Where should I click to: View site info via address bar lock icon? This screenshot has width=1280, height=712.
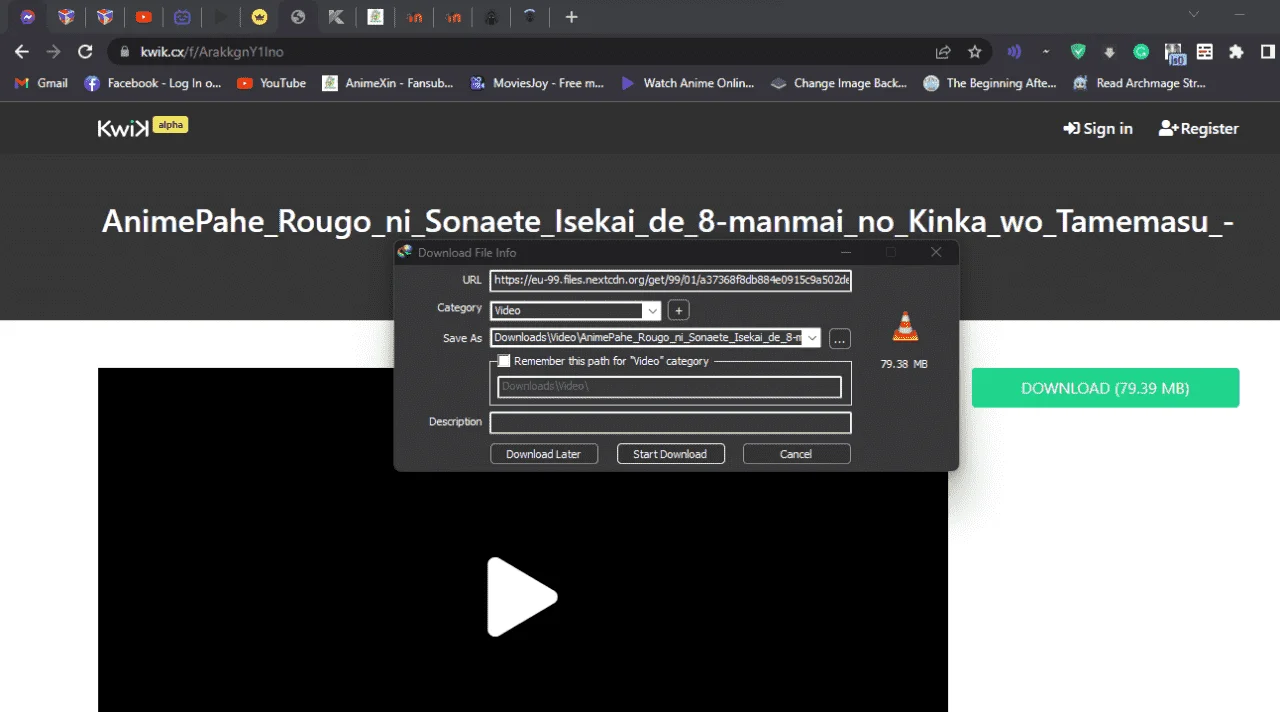125,52
